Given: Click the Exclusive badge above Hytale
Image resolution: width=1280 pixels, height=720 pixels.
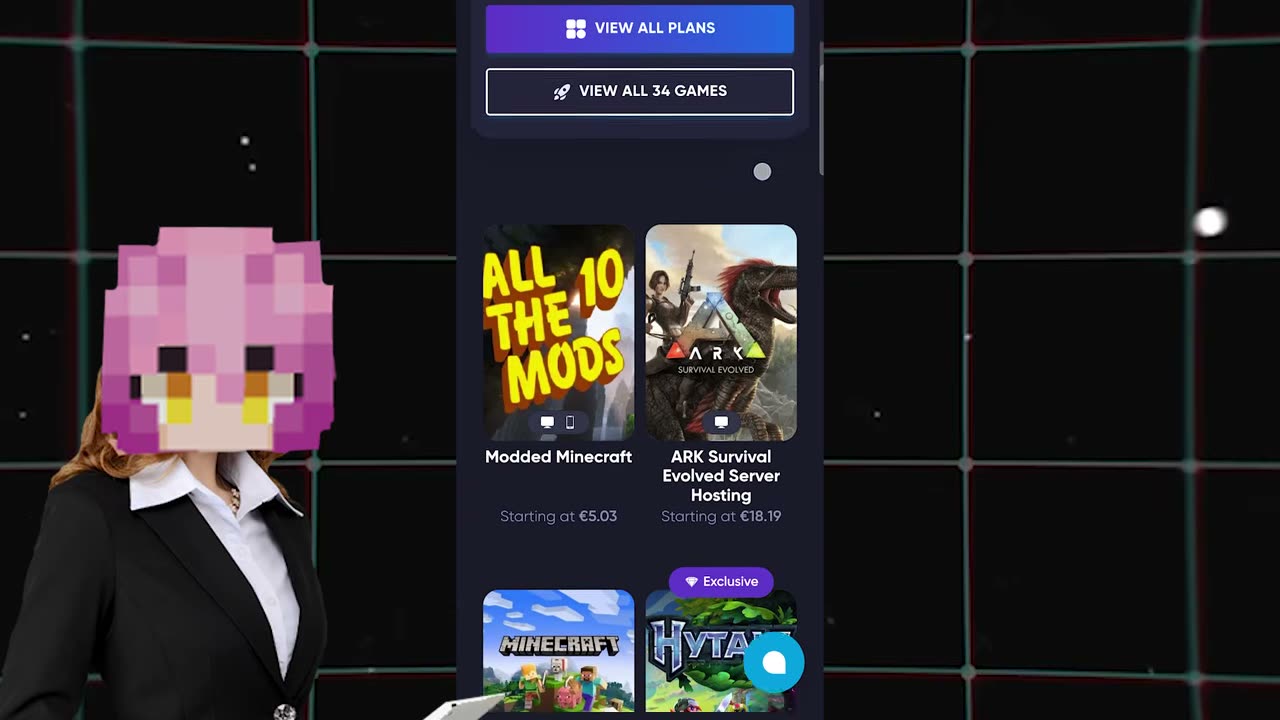Looking at the screenshot, I should (x=721, y=582).
